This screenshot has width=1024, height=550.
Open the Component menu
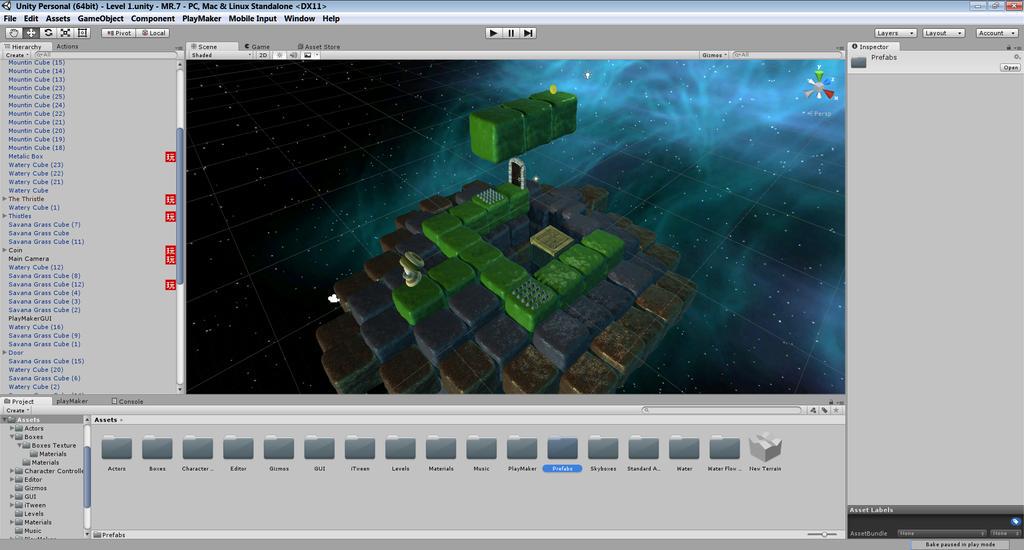click(x=153, y=18)
